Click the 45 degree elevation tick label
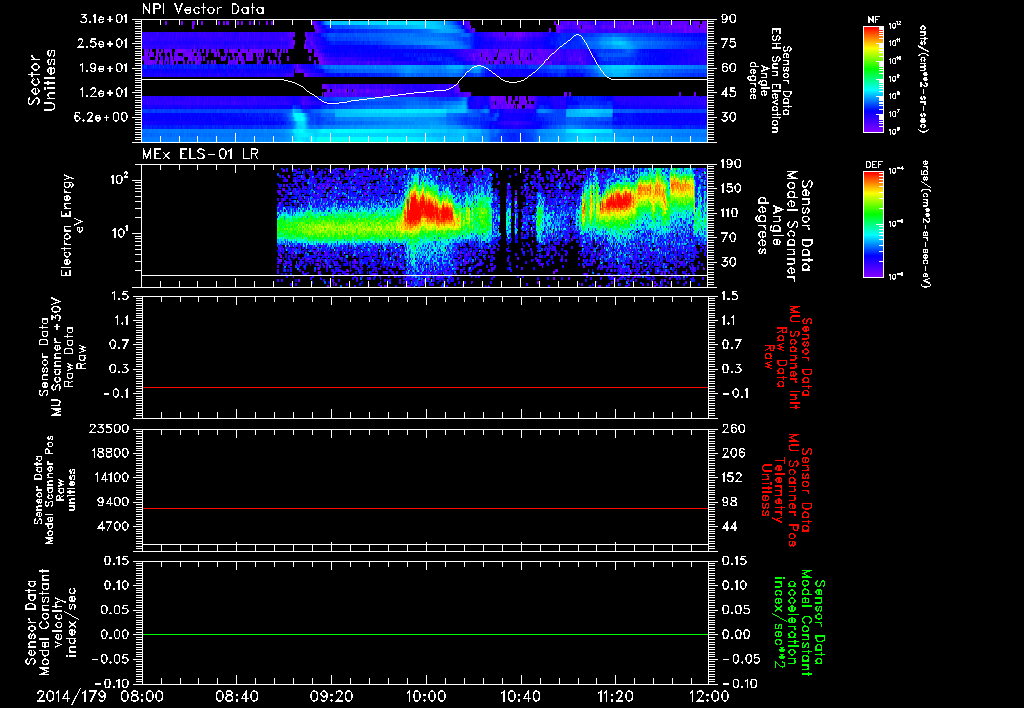This screenshot has width=1024, height=708. (729, 93)
